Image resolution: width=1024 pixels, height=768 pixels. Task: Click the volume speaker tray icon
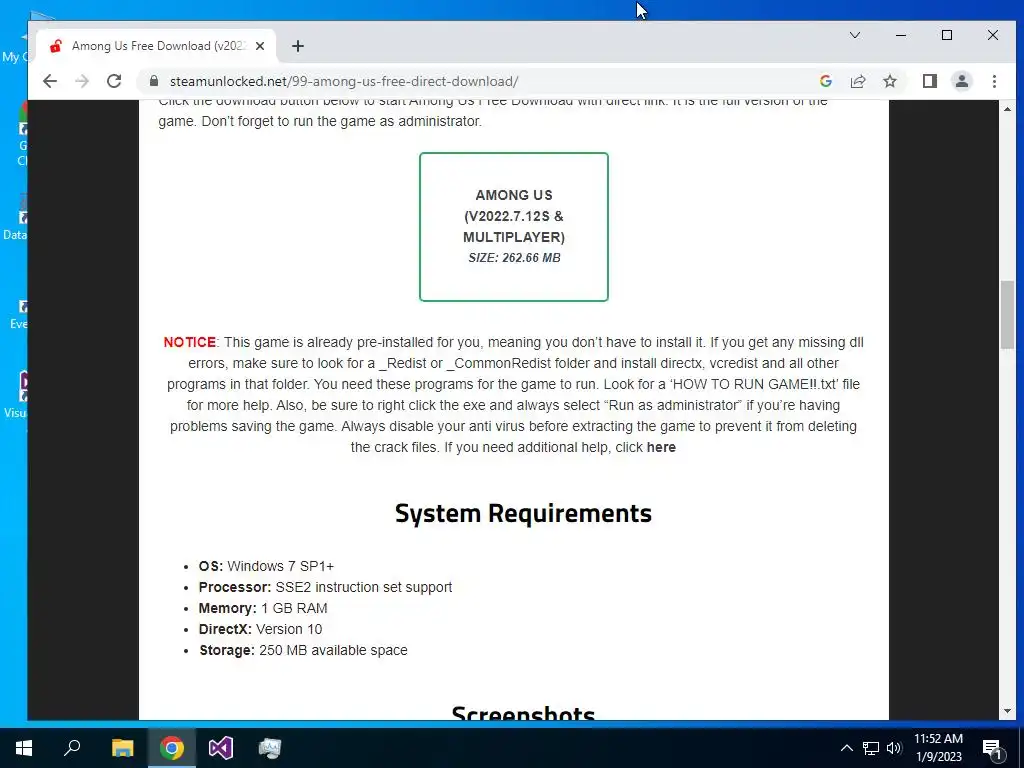click(894, 748)
